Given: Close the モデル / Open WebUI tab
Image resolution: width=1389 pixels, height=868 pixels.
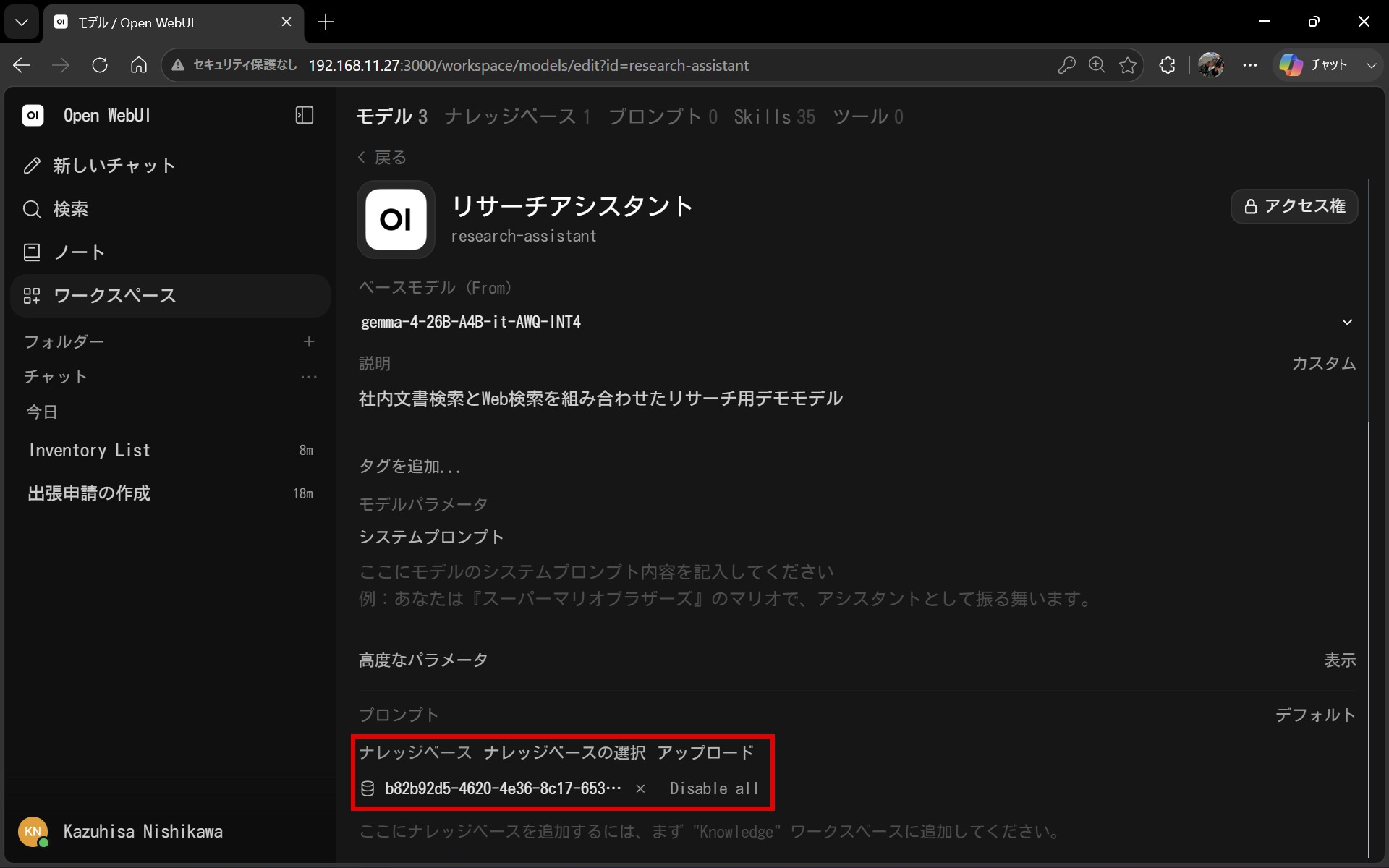Looking at the screenshot, I should 286,22.
